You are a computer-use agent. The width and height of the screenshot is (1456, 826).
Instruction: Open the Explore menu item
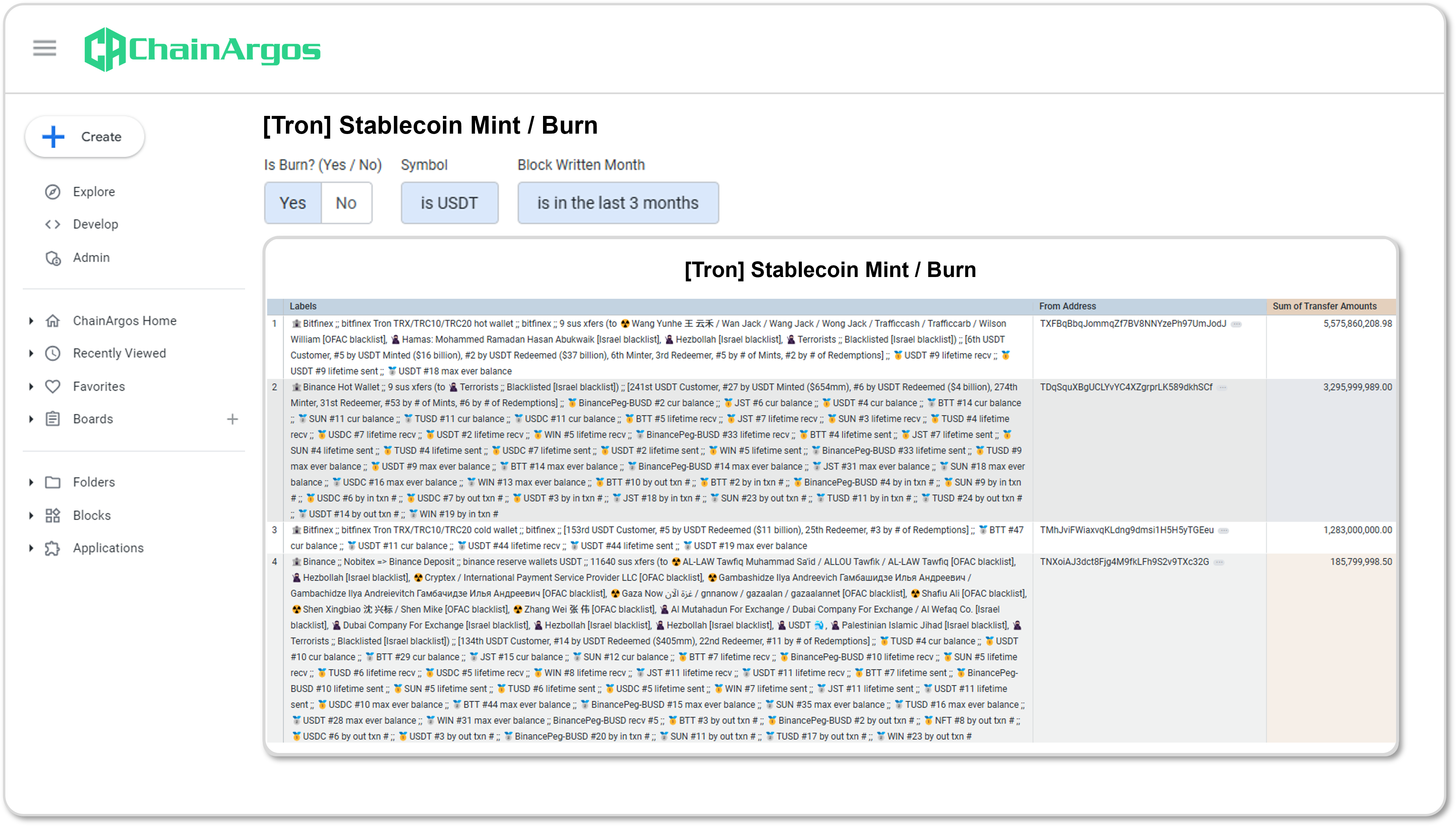(93, 192)
